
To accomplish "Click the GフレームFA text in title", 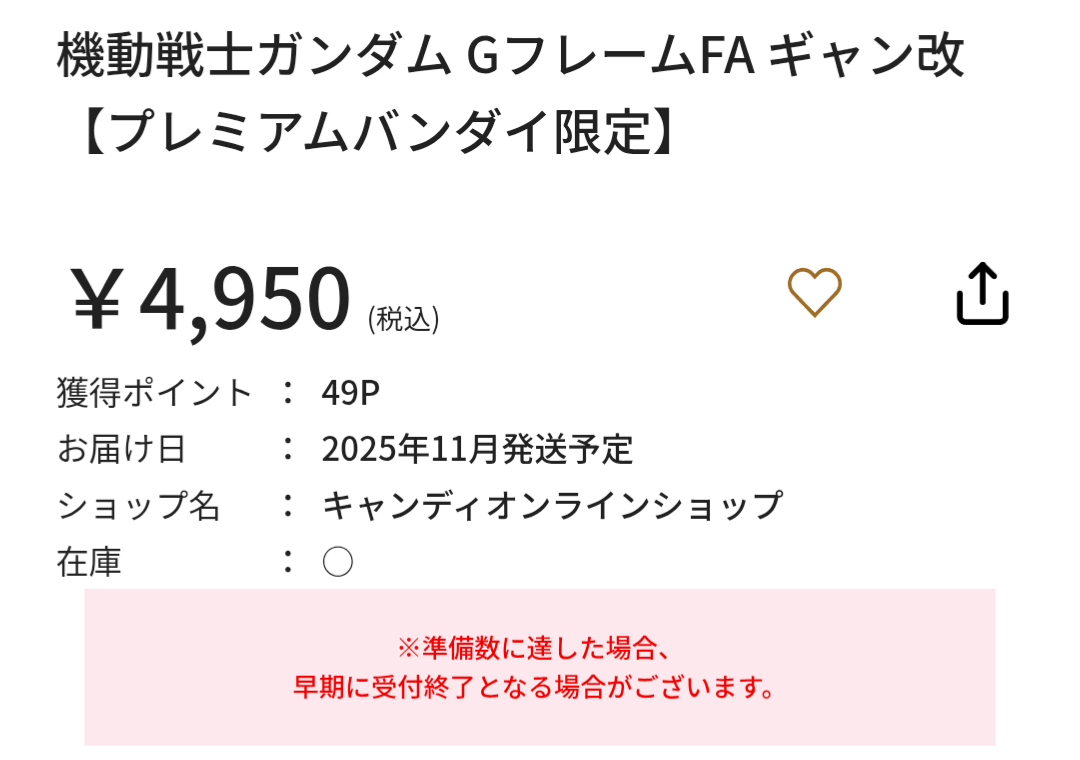I will pyautogui.click(x=611, y=55).
